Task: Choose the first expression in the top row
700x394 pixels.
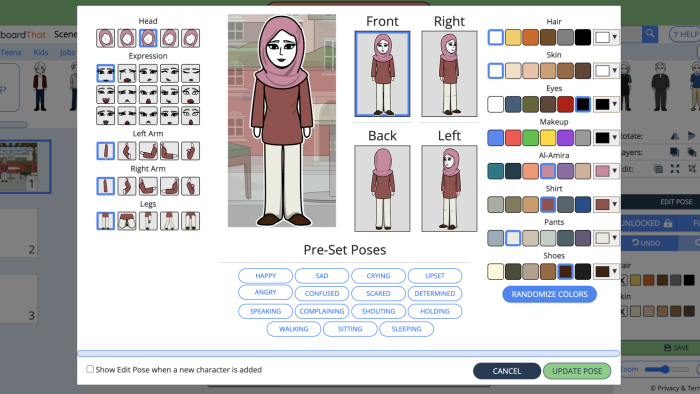Action: (x=105, y=73)
